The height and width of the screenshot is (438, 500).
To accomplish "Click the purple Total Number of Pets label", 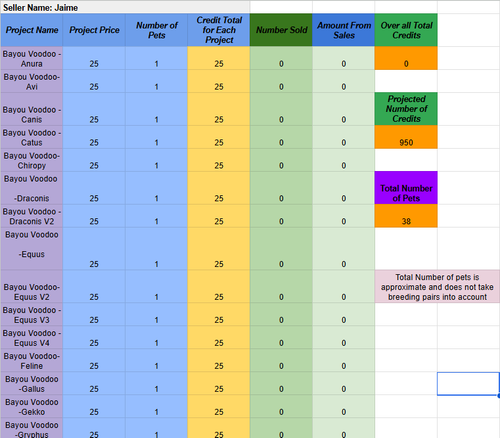I will tap(406, 188).
